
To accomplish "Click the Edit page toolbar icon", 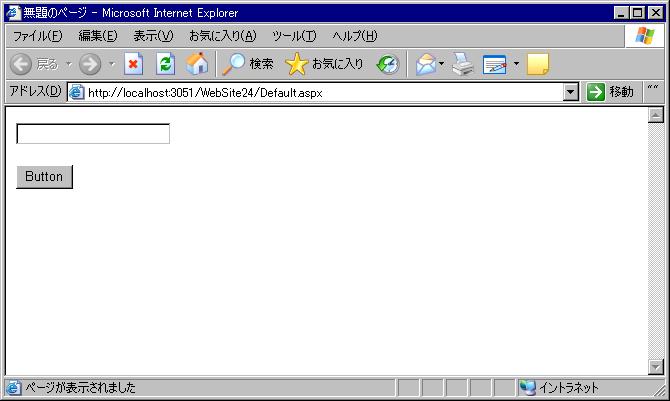I will point(494,65).
